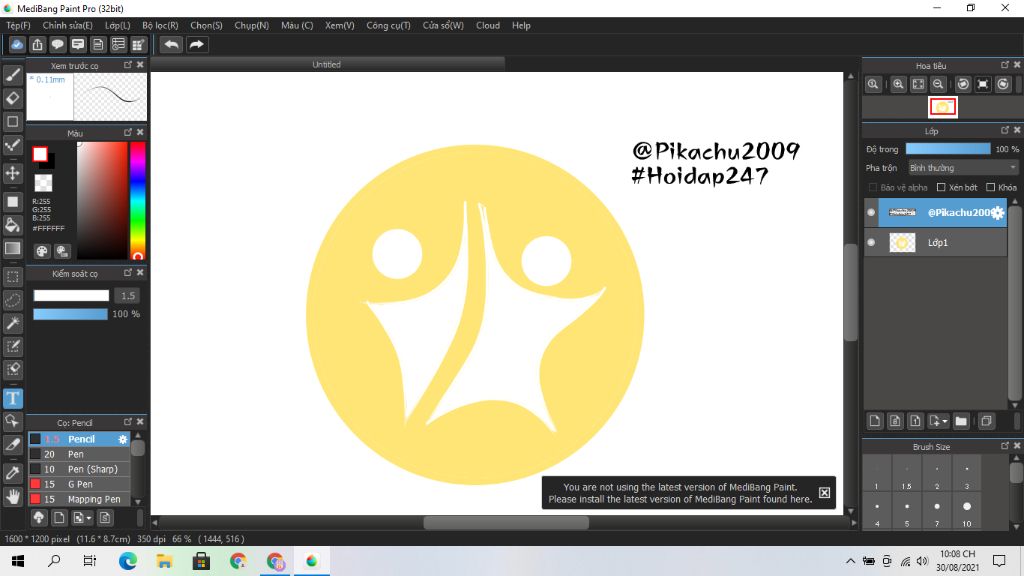
Task: Select the Select Eraser tool
Action: click(x=12, y=370)
